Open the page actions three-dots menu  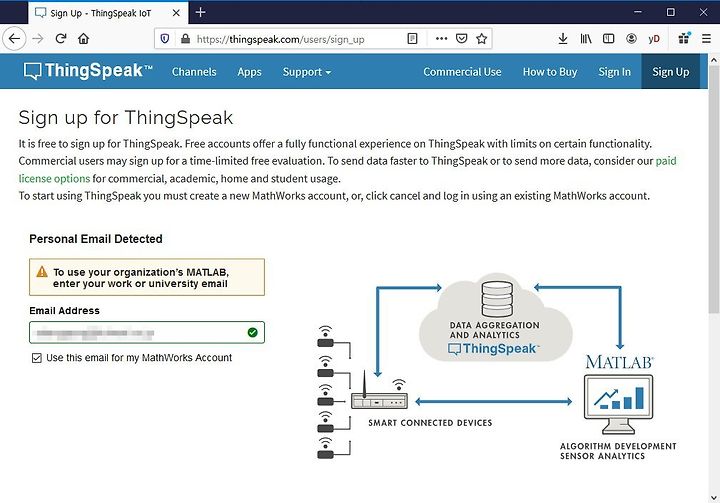441,39
